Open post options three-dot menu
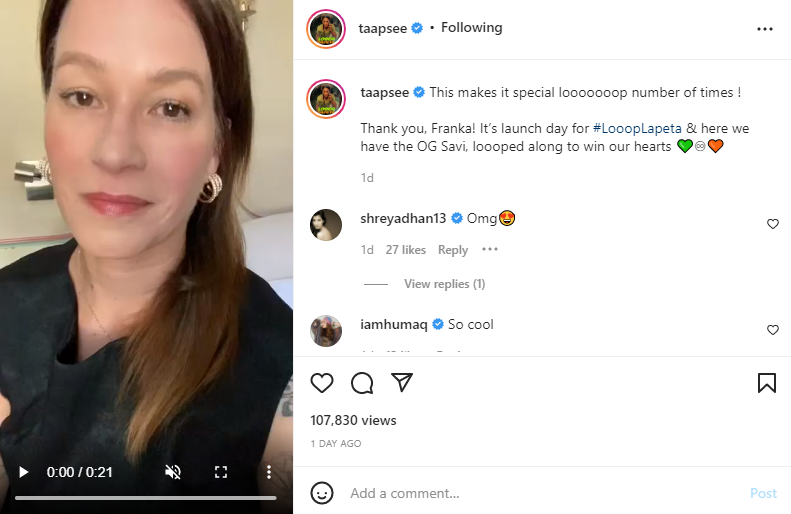The width and height of the screenshot is (791, 514). [765, 29]
